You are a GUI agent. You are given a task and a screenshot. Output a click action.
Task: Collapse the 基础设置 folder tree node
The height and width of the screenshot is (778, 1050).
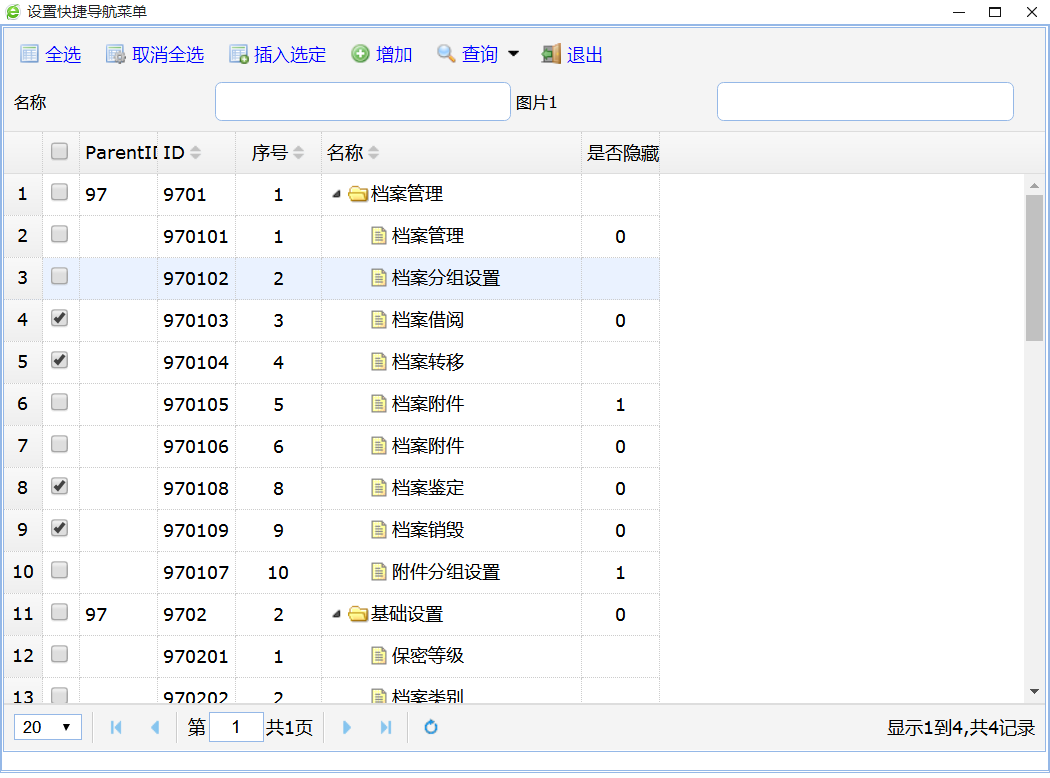click(336, 615)
